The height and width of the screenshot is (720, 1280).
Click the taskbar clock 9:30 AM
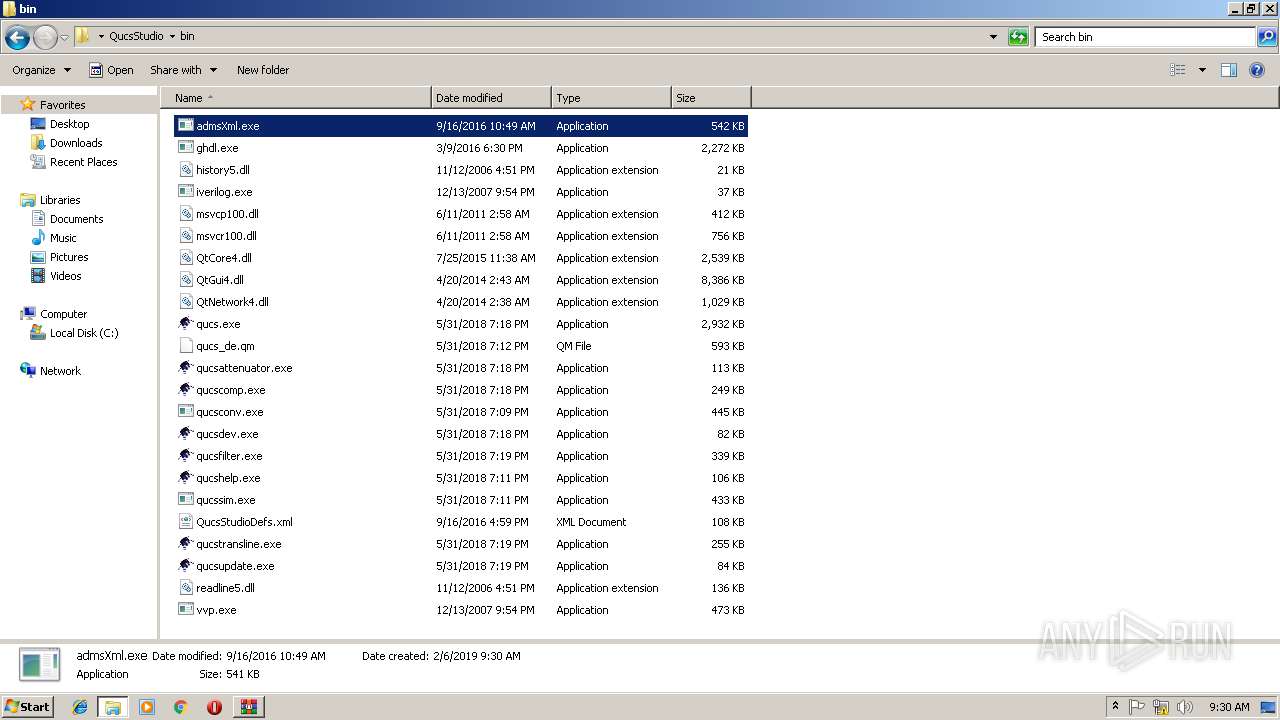[1229, 707]
